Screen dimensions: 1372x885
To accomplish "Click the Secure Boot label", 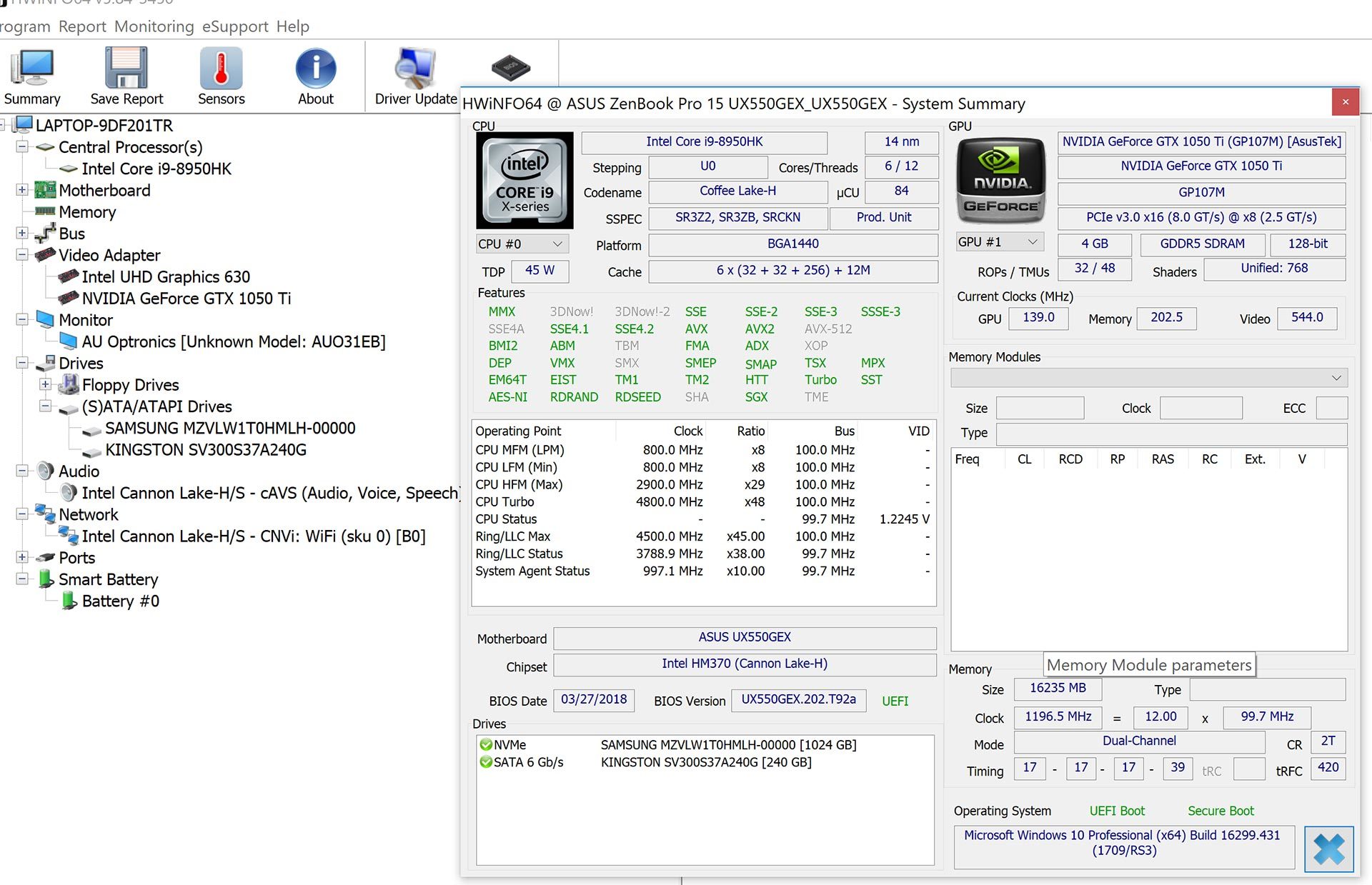I will (1221, 811).
